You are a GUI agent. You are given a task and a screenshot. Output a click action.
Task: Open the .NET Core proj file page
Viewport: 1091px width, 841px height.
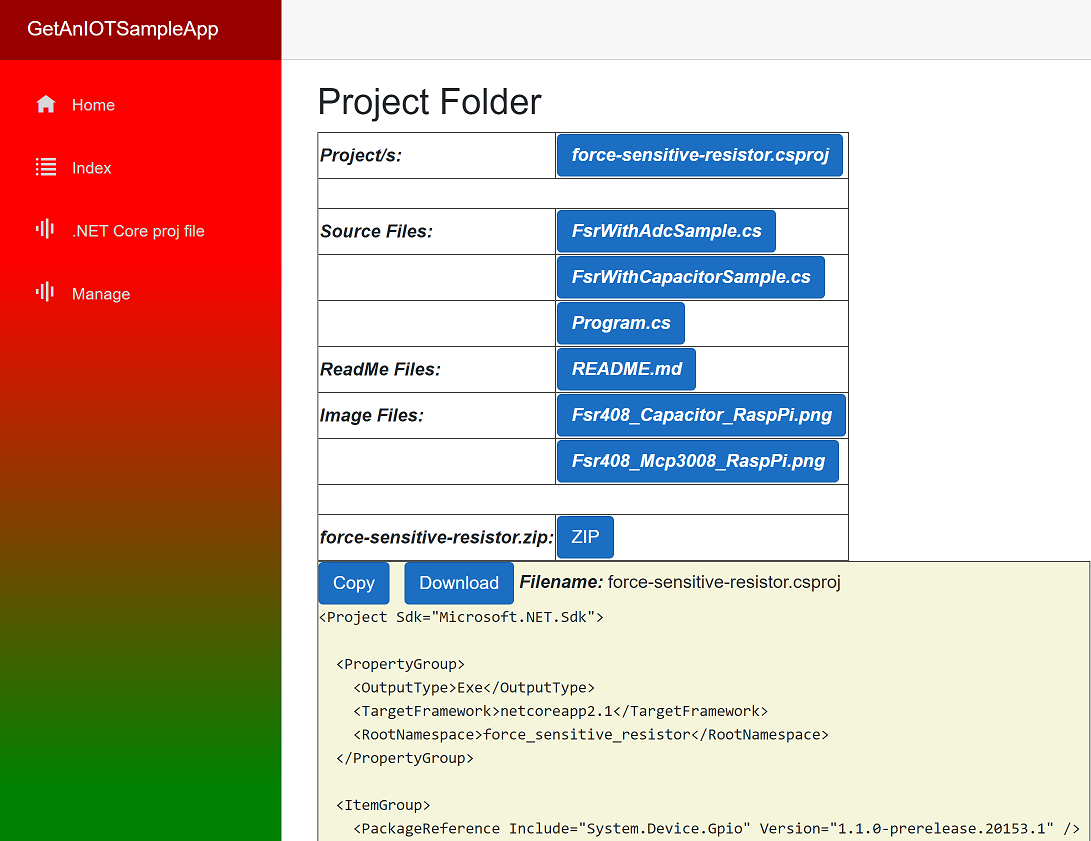(138, 231)
